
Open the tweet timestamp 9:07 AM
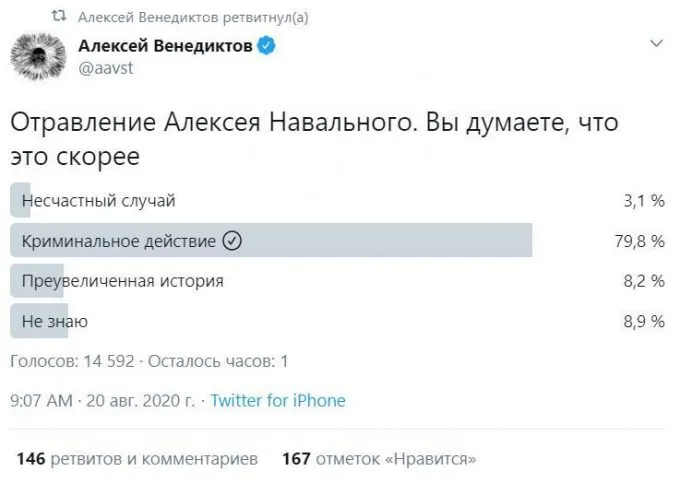[x=41, y=401]
